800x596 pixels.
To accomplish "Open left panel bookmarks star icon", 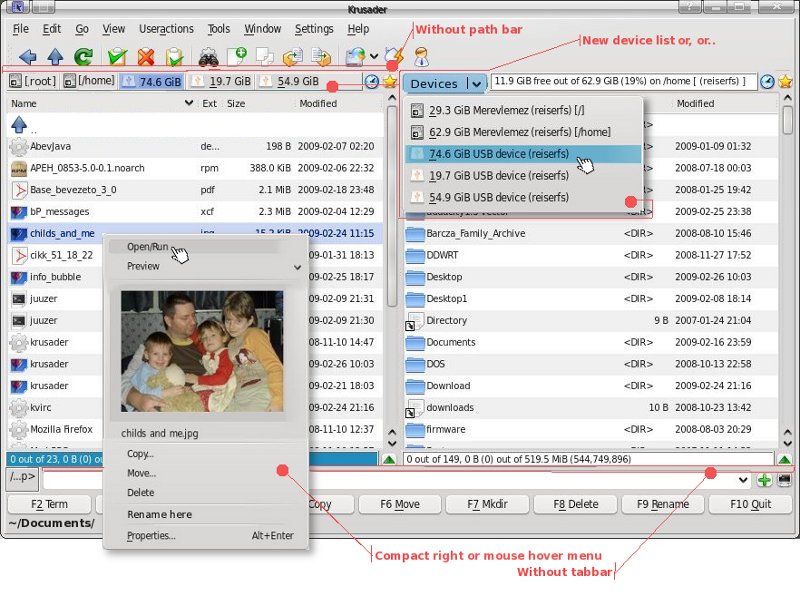I will click(x=390, y=81).
